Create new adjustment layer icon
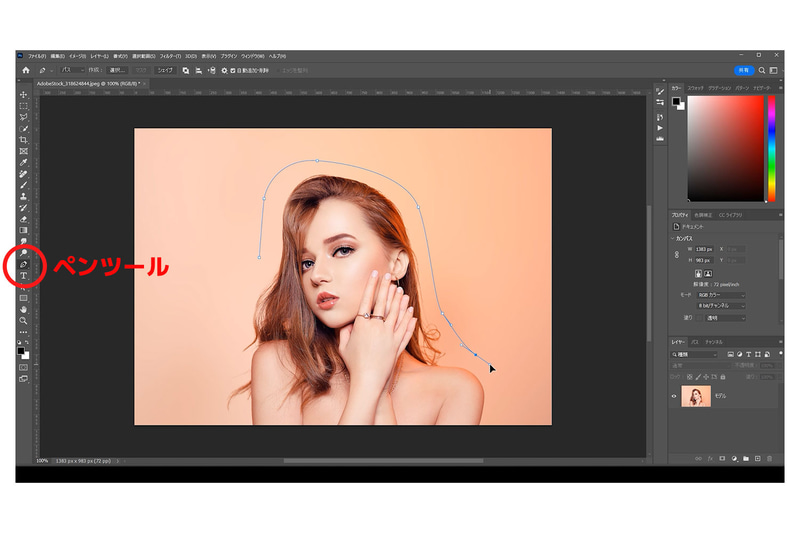The image size is (800, 533). pos(734,459)
